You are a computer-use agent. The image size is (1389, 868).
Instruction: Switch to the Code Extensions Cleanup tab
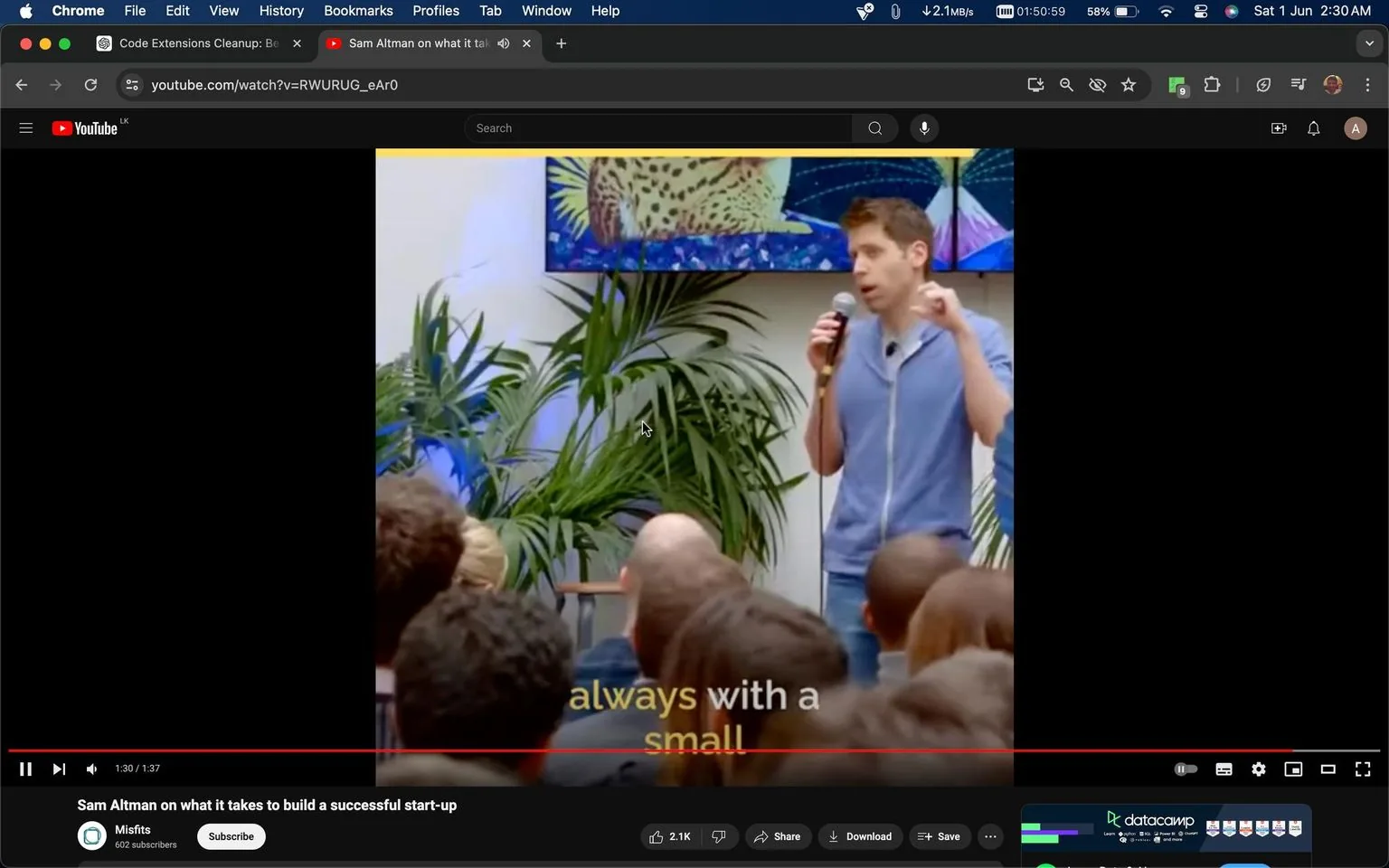point(194,42)
